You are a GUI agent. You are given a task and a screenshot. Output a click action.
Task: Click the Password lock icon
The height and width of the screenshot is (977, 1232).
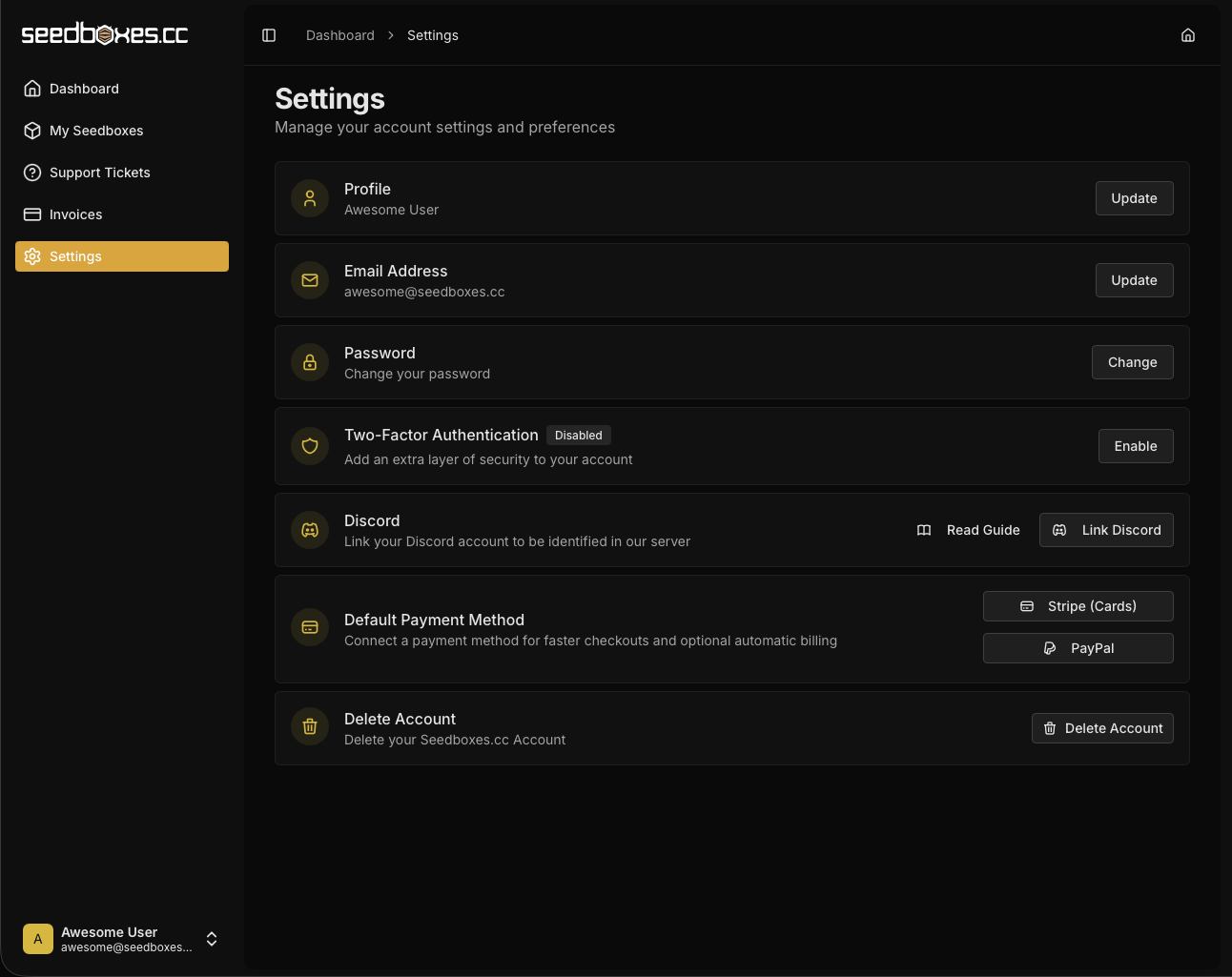point(309,362)
